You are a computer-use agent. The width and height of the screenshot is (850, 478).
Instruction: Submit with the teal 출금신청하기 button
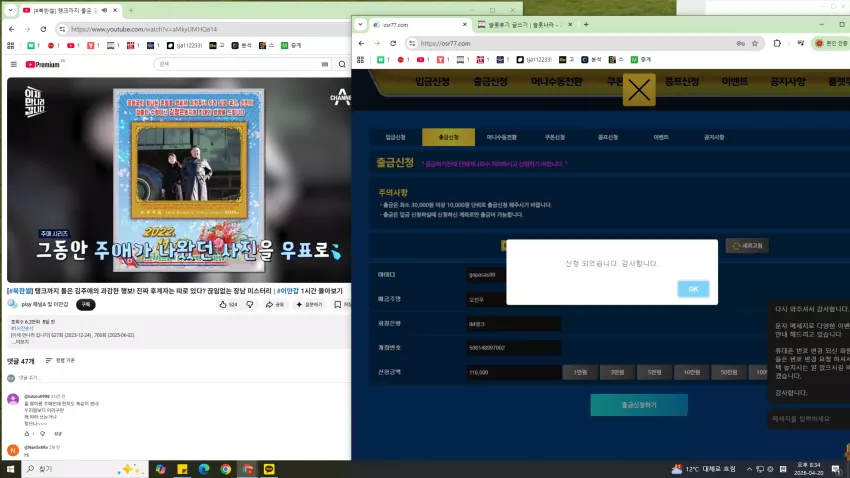pyautogui.click(x=639, y=405)
